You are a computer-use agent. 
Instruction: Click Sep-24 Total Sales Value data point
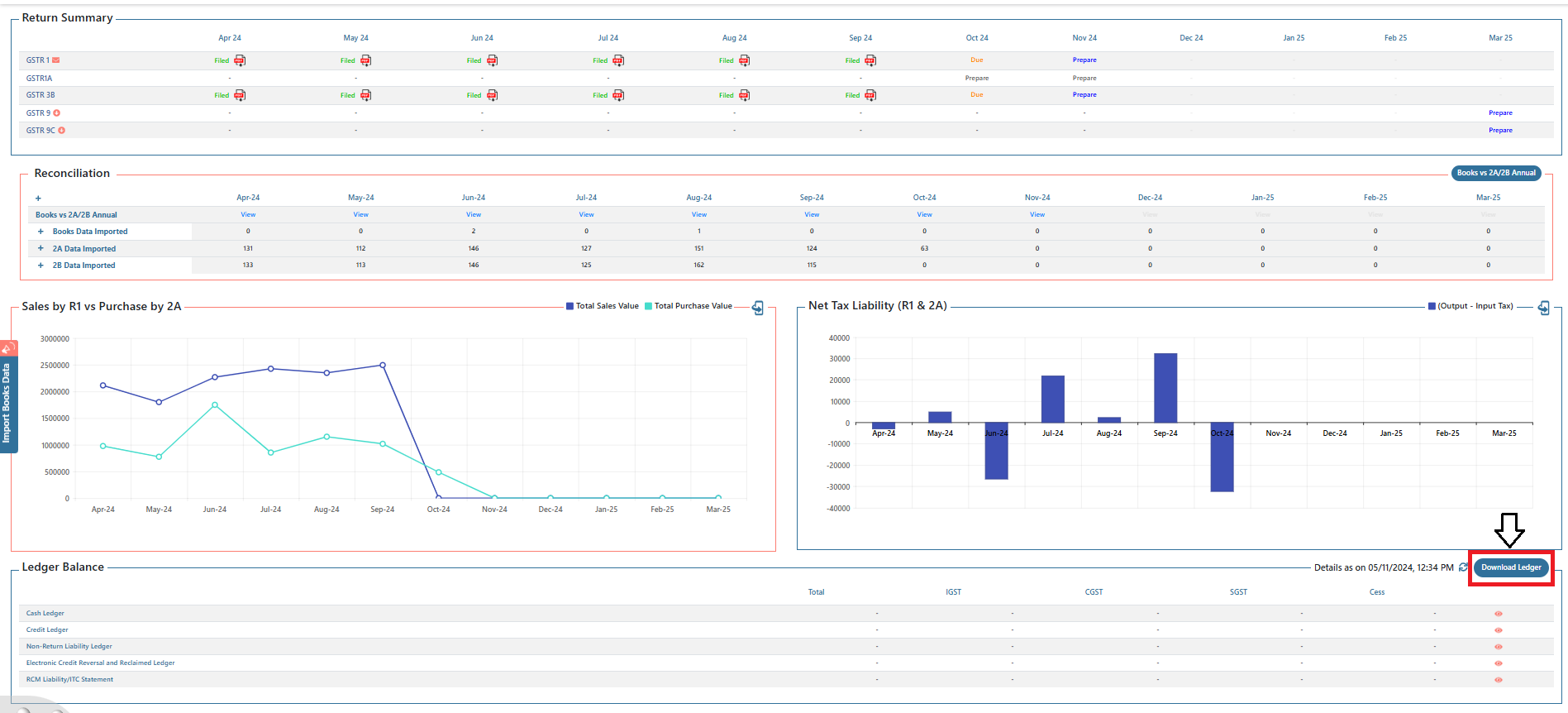pos(383,365)
